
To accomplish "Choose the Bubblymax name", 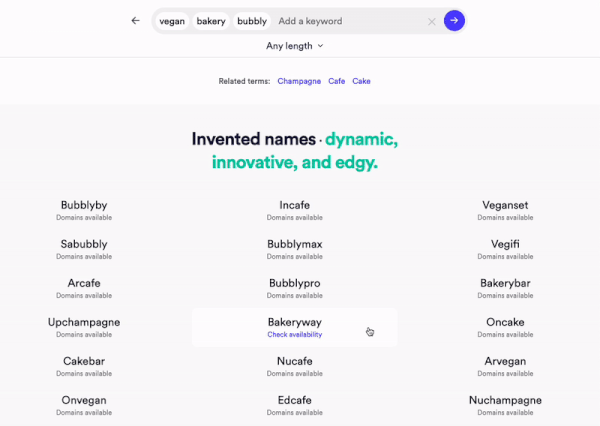I will tap(295, 244).
